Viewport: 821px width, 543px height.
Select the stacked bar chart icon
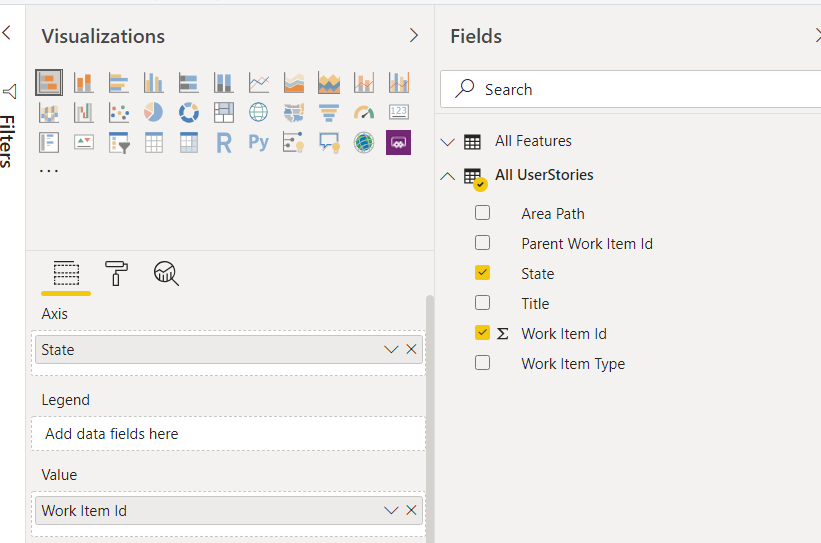49,82
